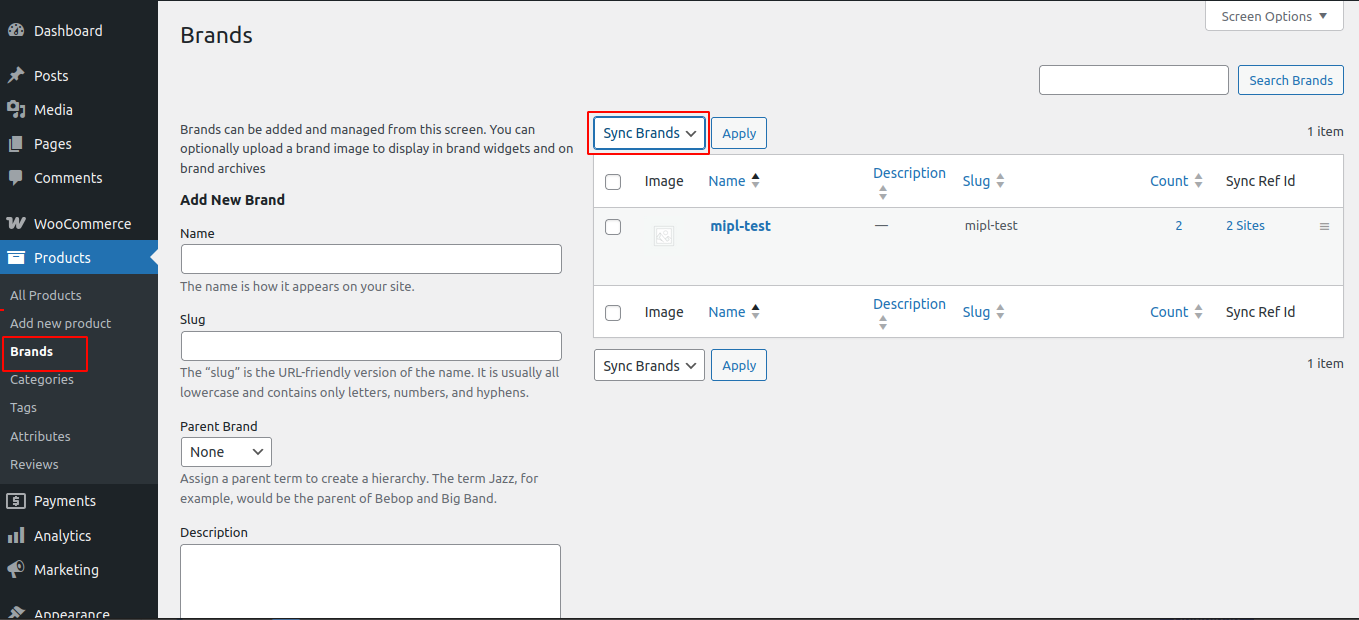Click the Marketing megaphone icon
The height and width of the screenshot is (620, 1359).
click(16, 570)
